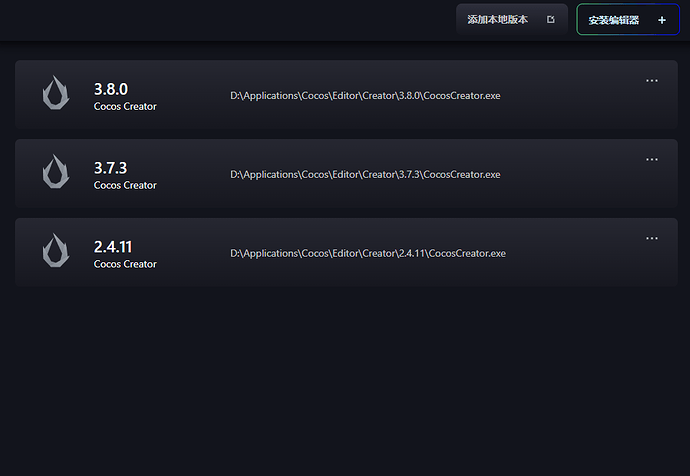
Task: Click the Creator\3.8.0\CocosCreator.exe path
Action: click(x=365, y=95)
